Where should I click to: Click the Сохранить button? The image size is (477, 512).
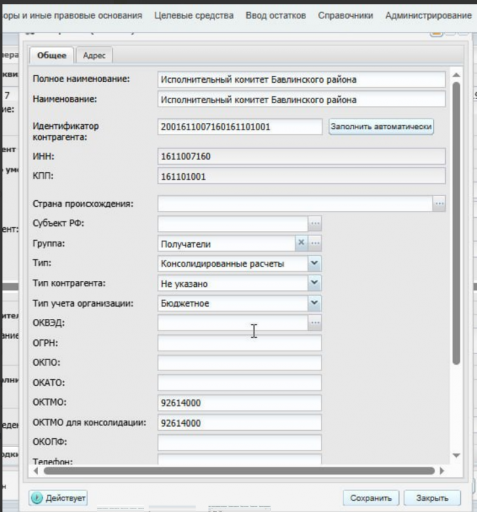pyautogui.click(x=371, y=498)
